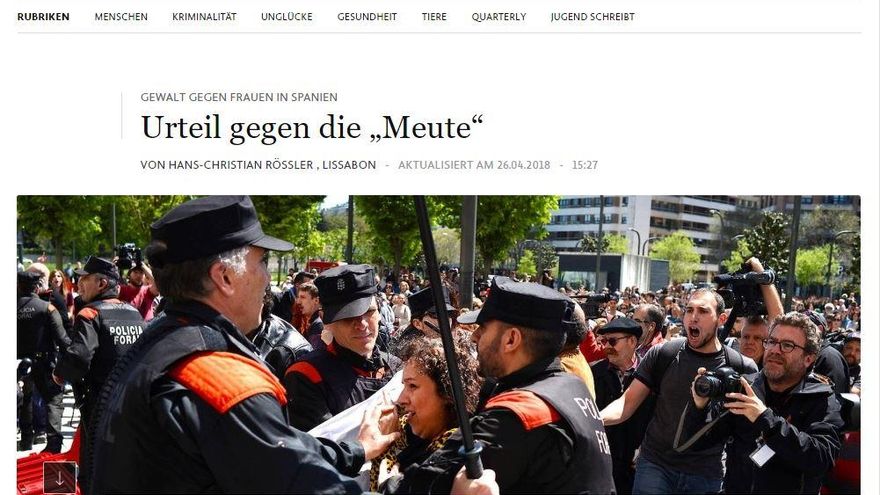Viewport: 880px width, 495px height.
Task: Click the vertical line beside the headline
Action: click(x=122, y=116)
